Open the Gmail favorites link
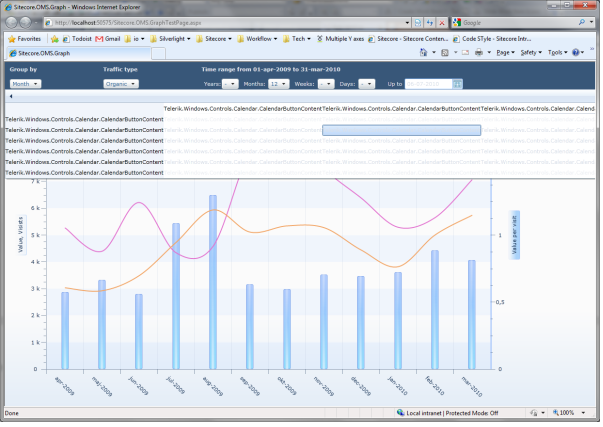The width and height of the screenshot is (603, 427). 108,38
